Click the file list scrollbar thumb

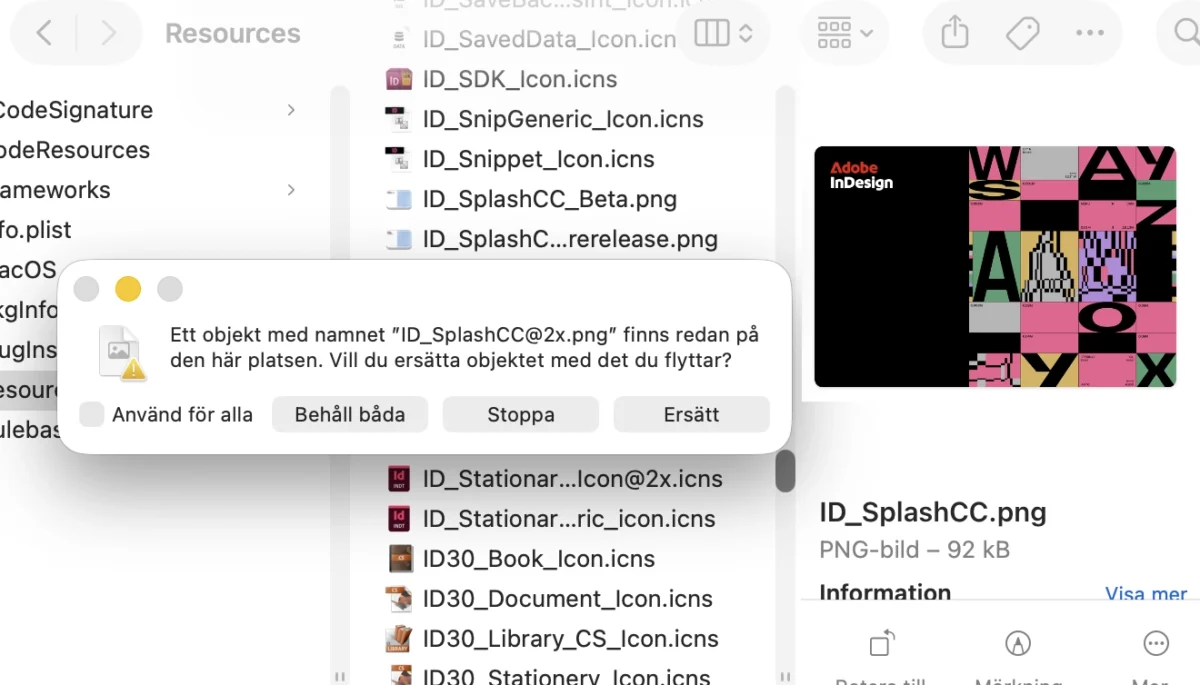786,471
